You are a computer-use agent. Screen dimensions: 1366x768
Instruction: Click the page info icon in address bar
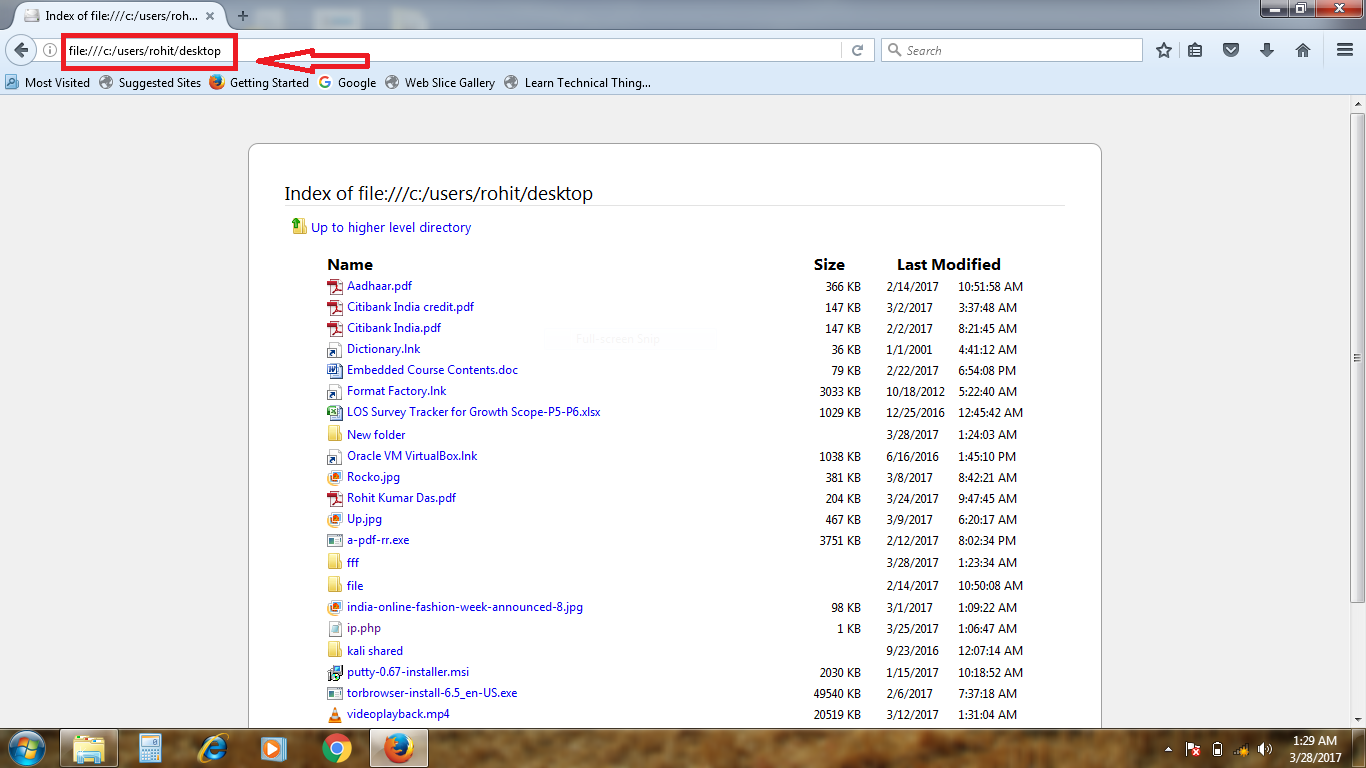(x=48, y=50)
